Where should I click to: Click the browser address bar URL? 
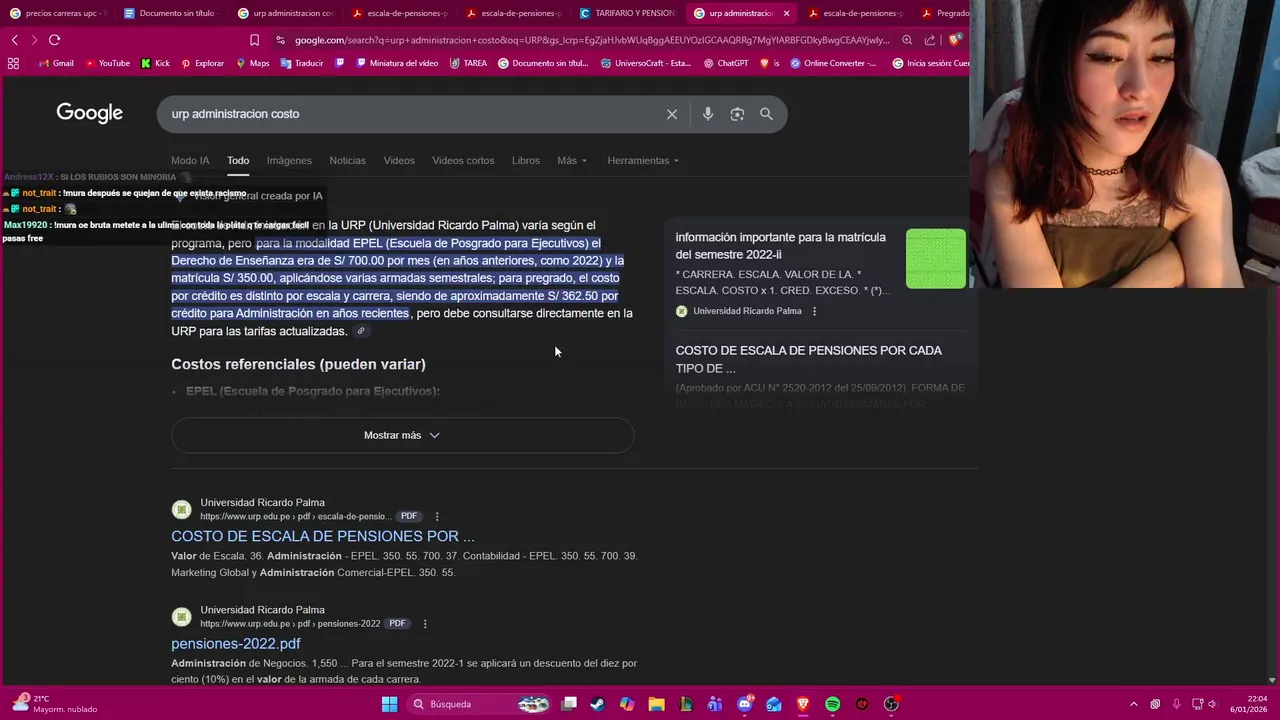pos(590,40)
